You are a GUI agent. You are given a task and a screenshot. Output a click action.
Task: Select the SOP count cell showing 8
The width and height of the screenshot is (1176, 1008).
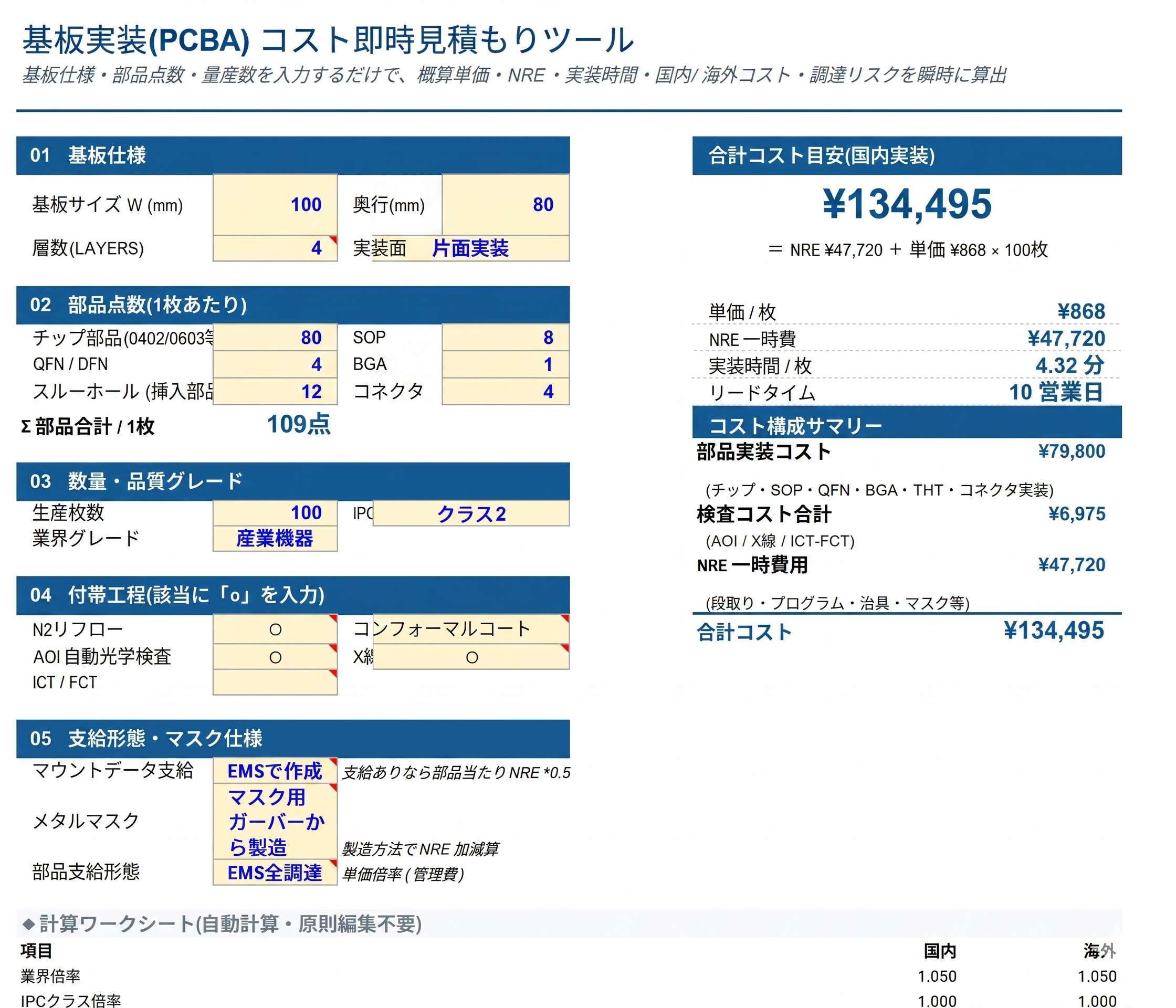coord(505,338)
